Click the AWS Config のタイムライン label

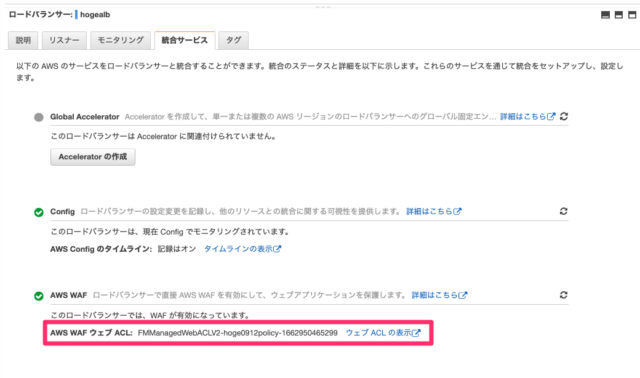(x=101, y=249)
